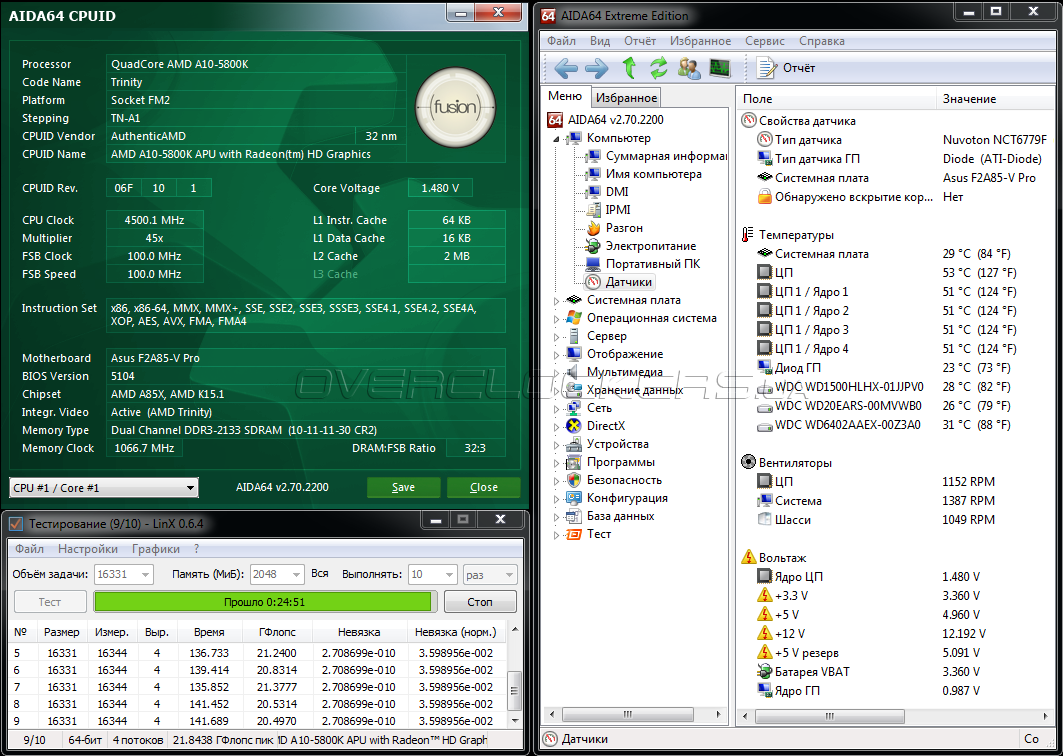Select the Разгон flame item in tree
1063x756 pixels.
pos(624,228)
